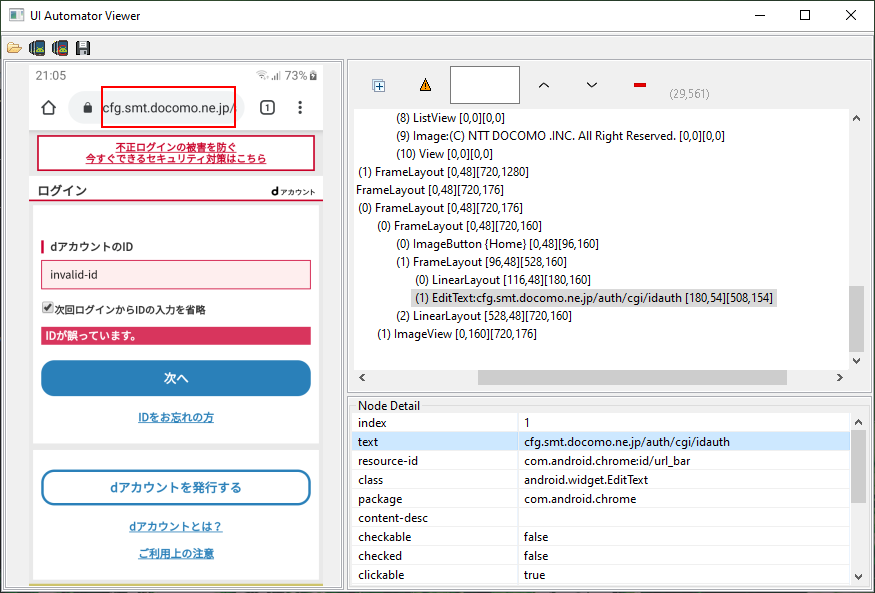Click the hierarchy tree scroll down arrow
Viewport: 875px width, 593px height.
857,361
